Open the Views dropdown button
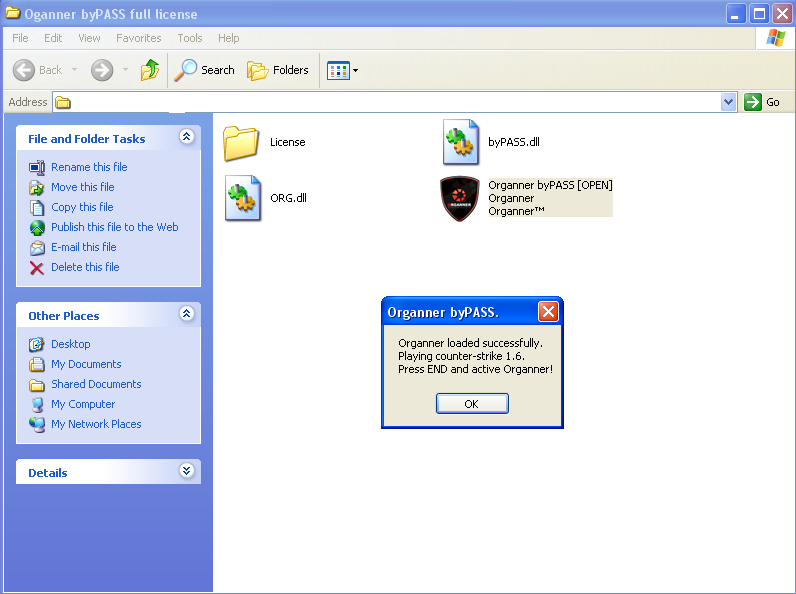Screen dimensions: 796x594 (x=342, y=70)
